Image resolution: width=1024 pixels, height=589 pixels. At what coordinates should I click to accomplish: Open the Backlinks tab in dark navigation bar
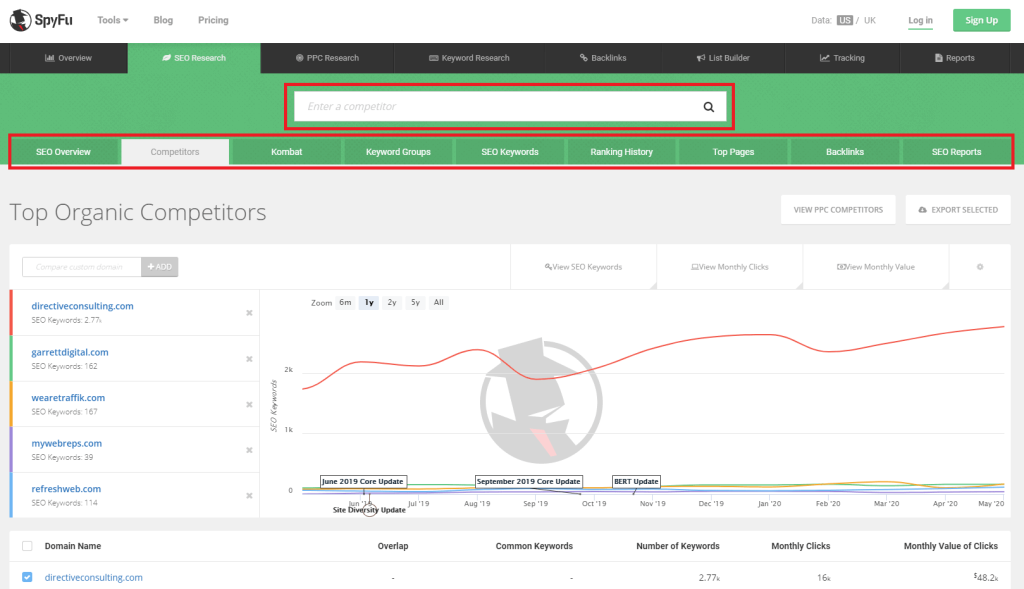pos(603,58)
